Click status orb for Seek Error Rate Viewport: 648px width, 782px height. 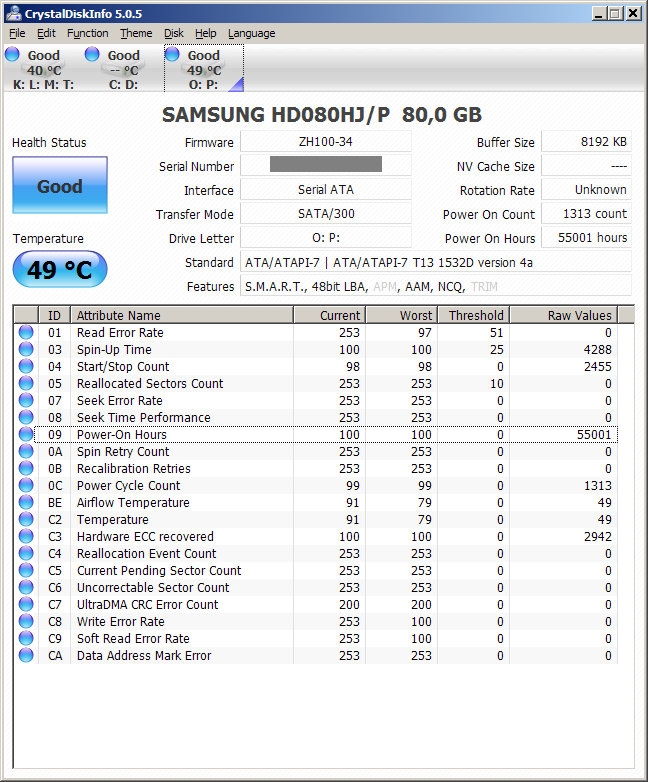pyautogui.click(x=26, y=400)
